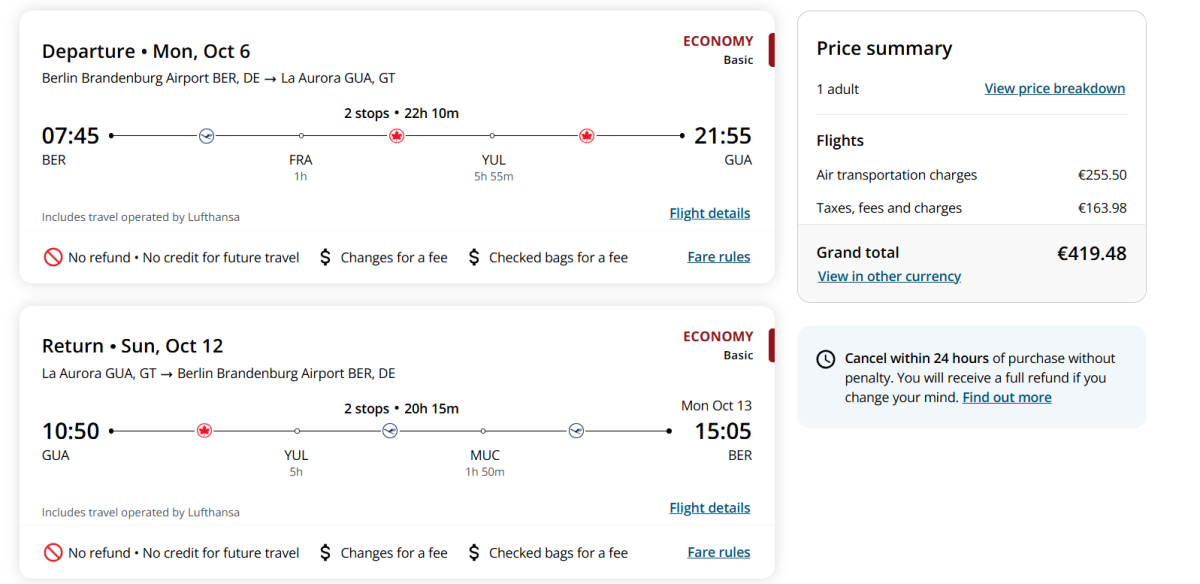View Fare rules for the departure flight
This screenshot has height=584, width=1200.
click(718, 257)
